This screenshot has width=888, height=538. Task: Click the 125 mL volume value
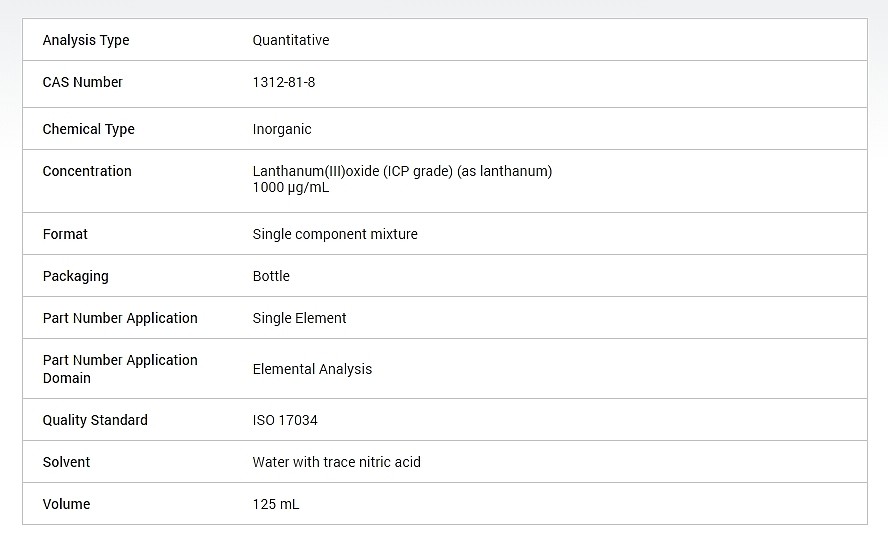coord(276,504)
